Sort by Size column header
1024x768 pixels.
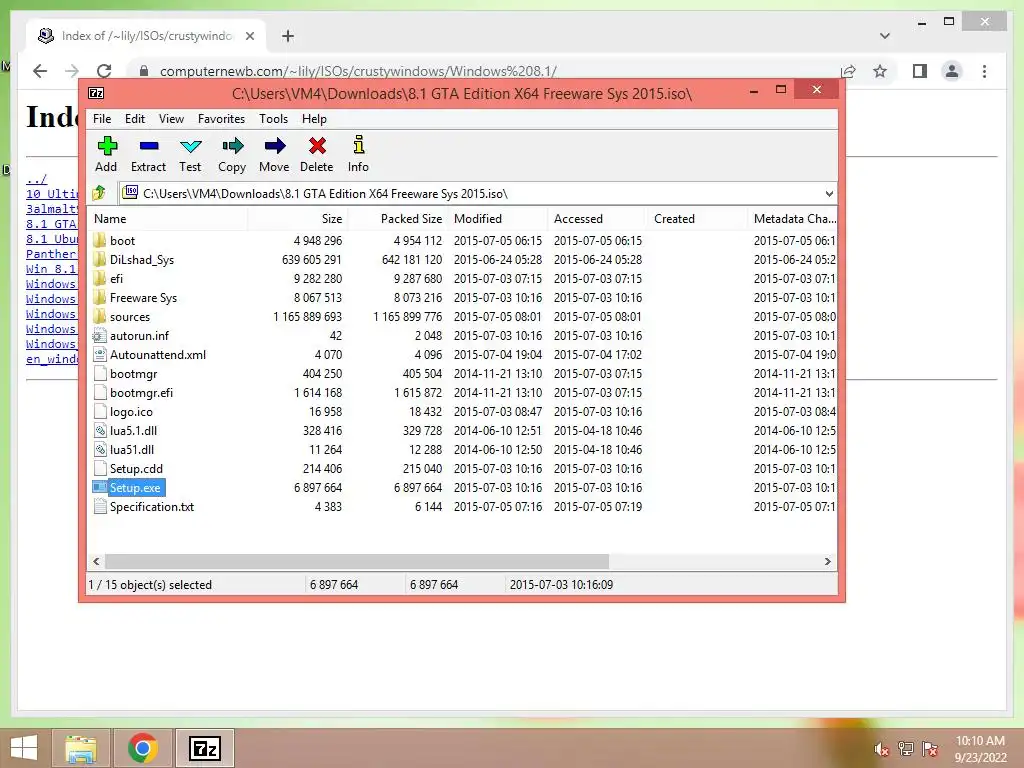point(298,219)
